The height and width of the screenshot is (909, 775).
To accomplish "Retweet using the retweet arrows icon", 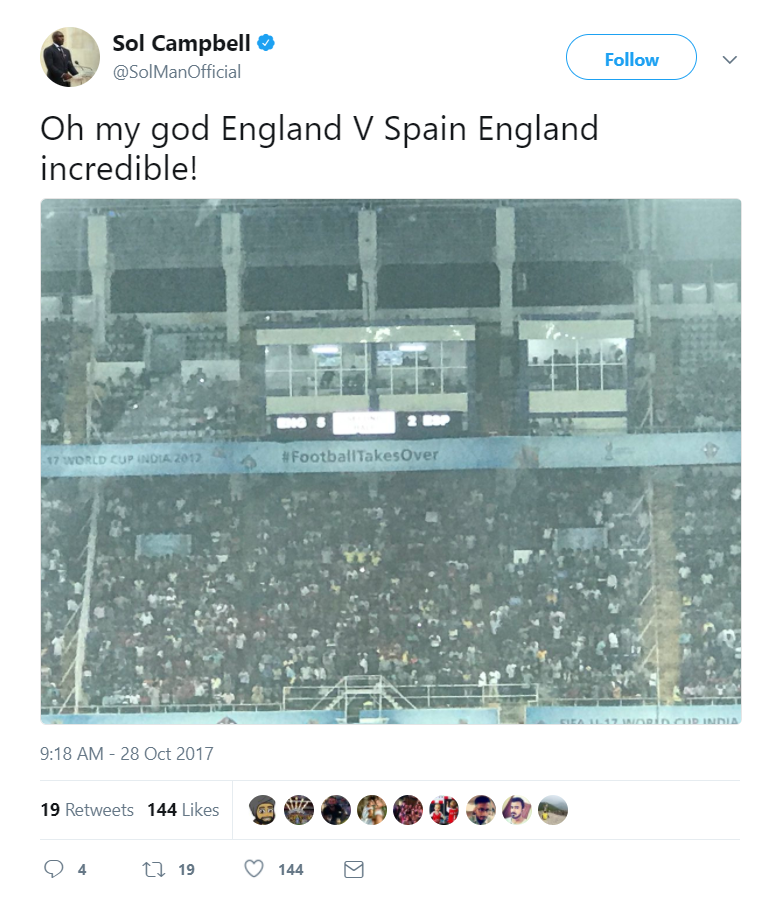I will pos(155,869).
